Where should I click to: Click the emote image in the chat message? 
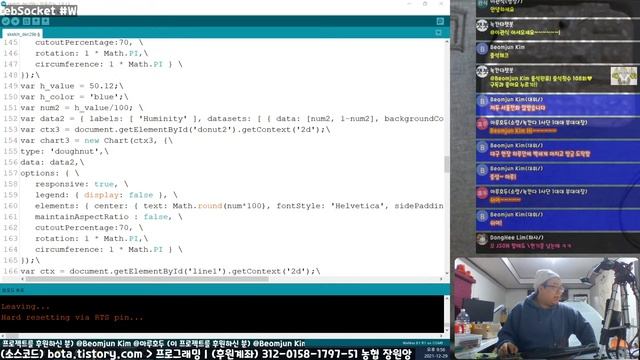[623, 76]
